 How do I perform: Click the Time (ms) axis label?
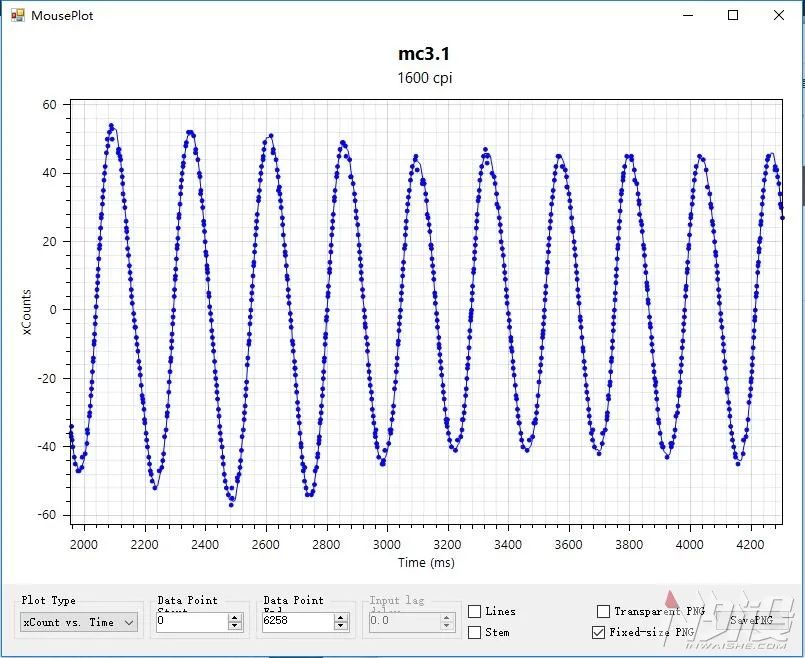pyautogui.click(x=426, y=563)
